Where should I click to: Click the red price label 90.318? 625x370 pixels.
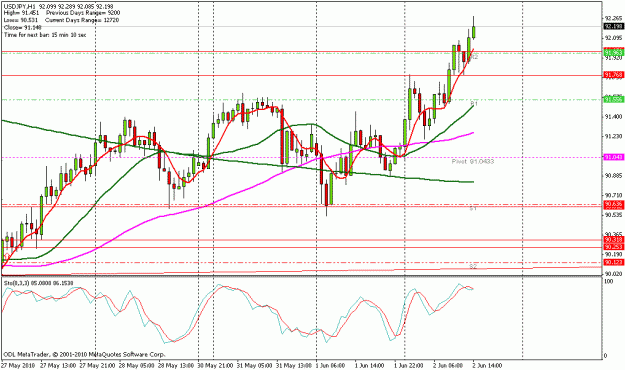click(x=613, y=240)
